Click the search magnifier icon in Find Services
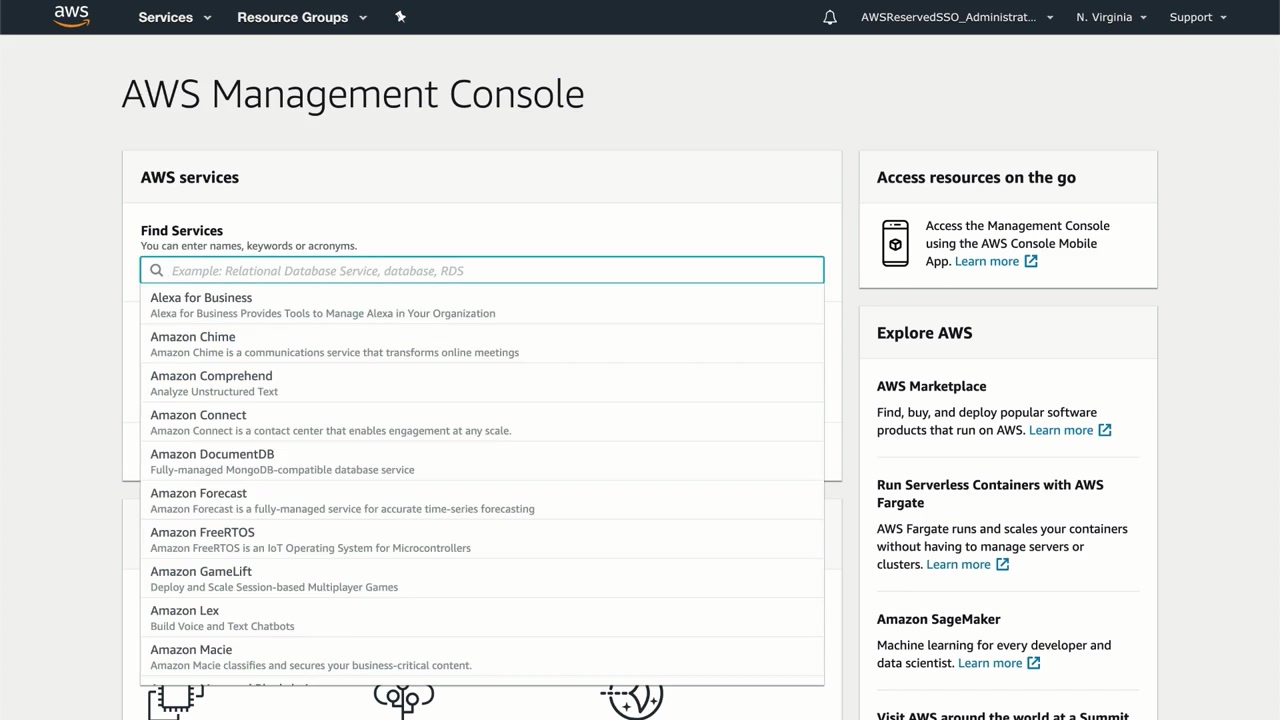 [x=157, y=270]
